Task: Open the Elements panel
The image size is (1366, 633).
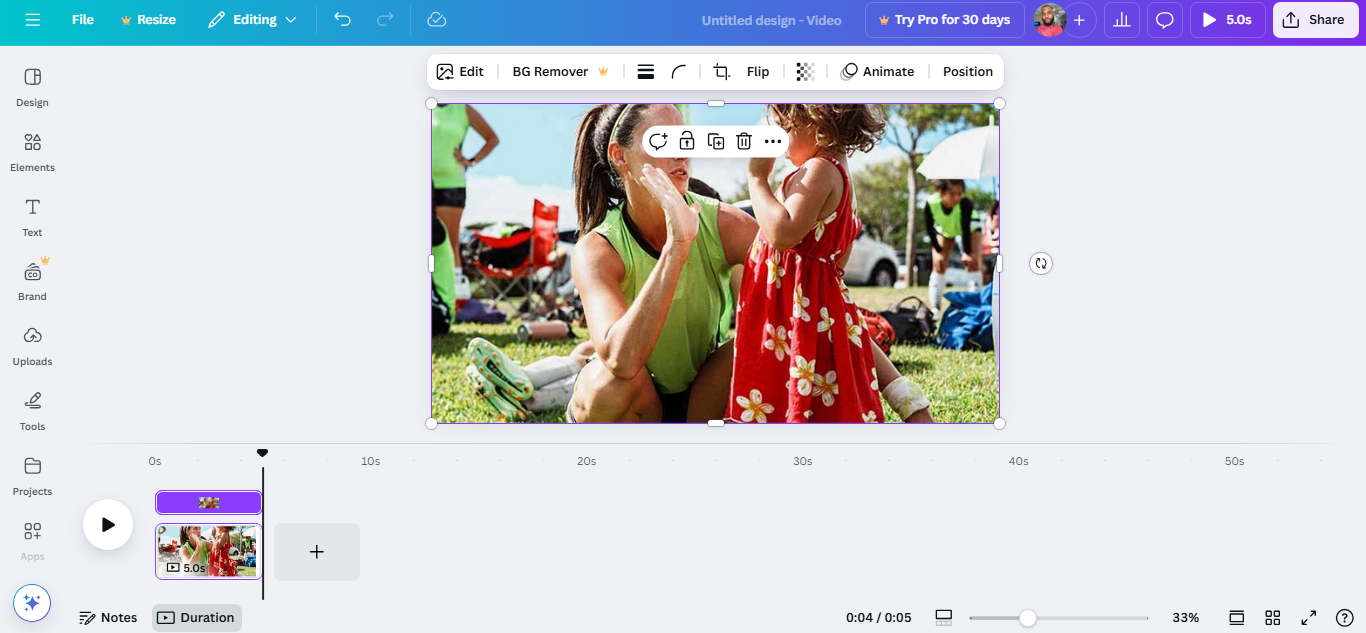Action: [31, 152]
